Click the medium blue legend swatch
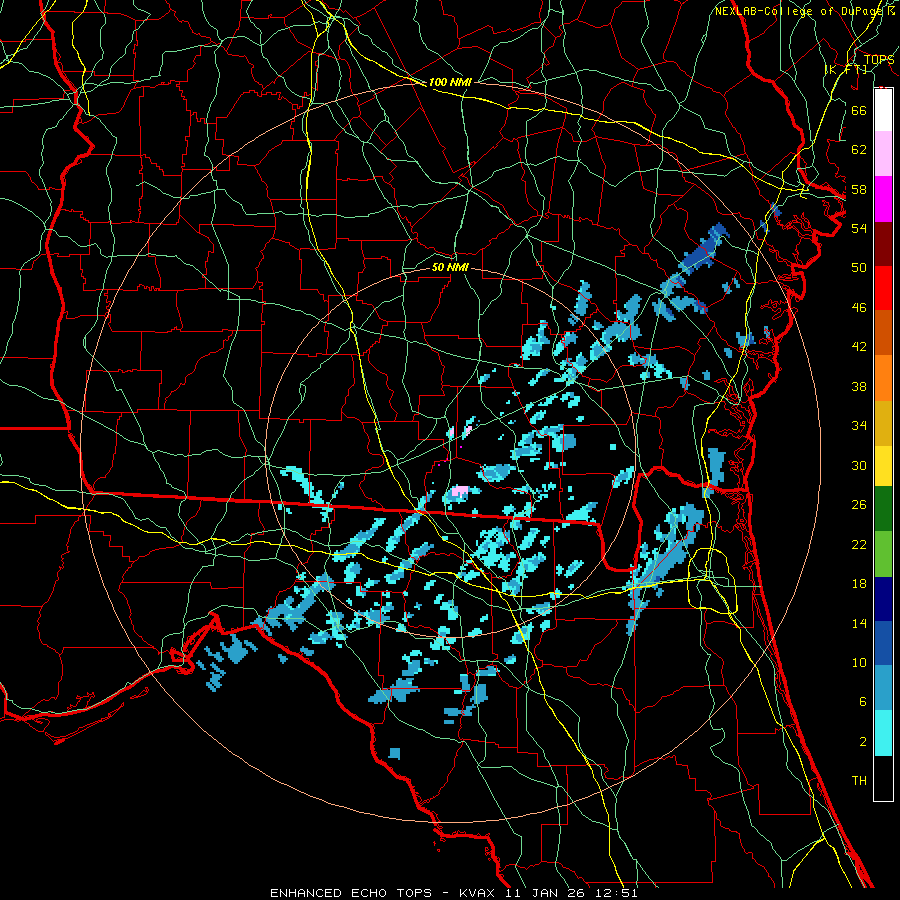Viewport: 900px width, 900px height. tap(883, 643)
